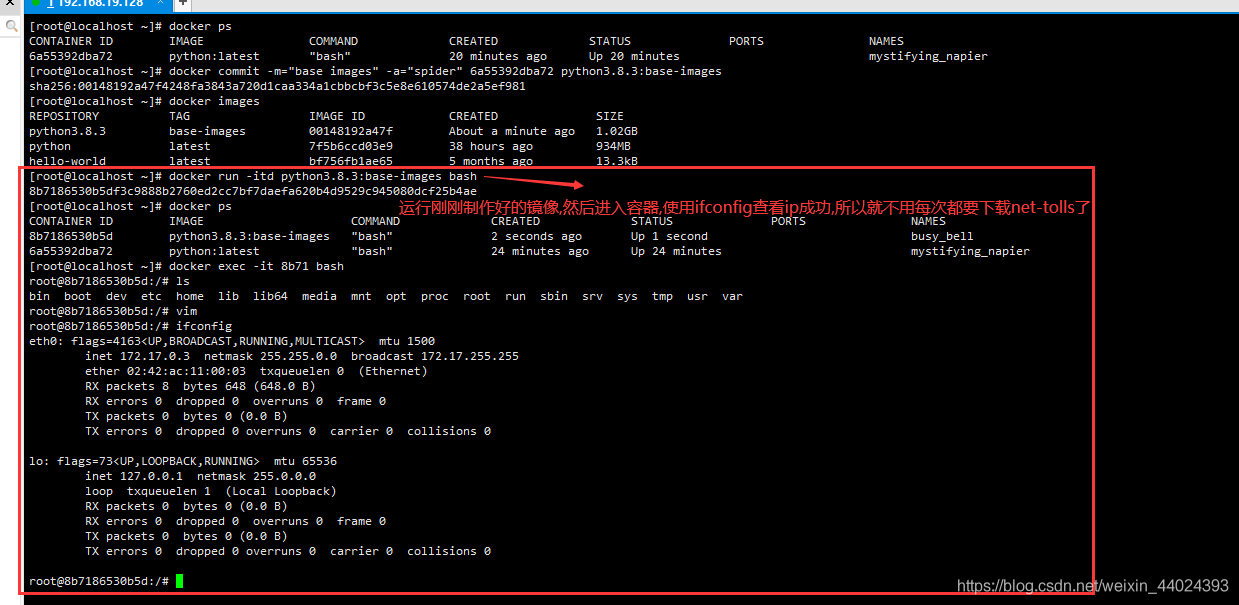Click the 'Up 1 second' status
The image size is (1239, 605).
pyautogui.click(x=669, y=236)
